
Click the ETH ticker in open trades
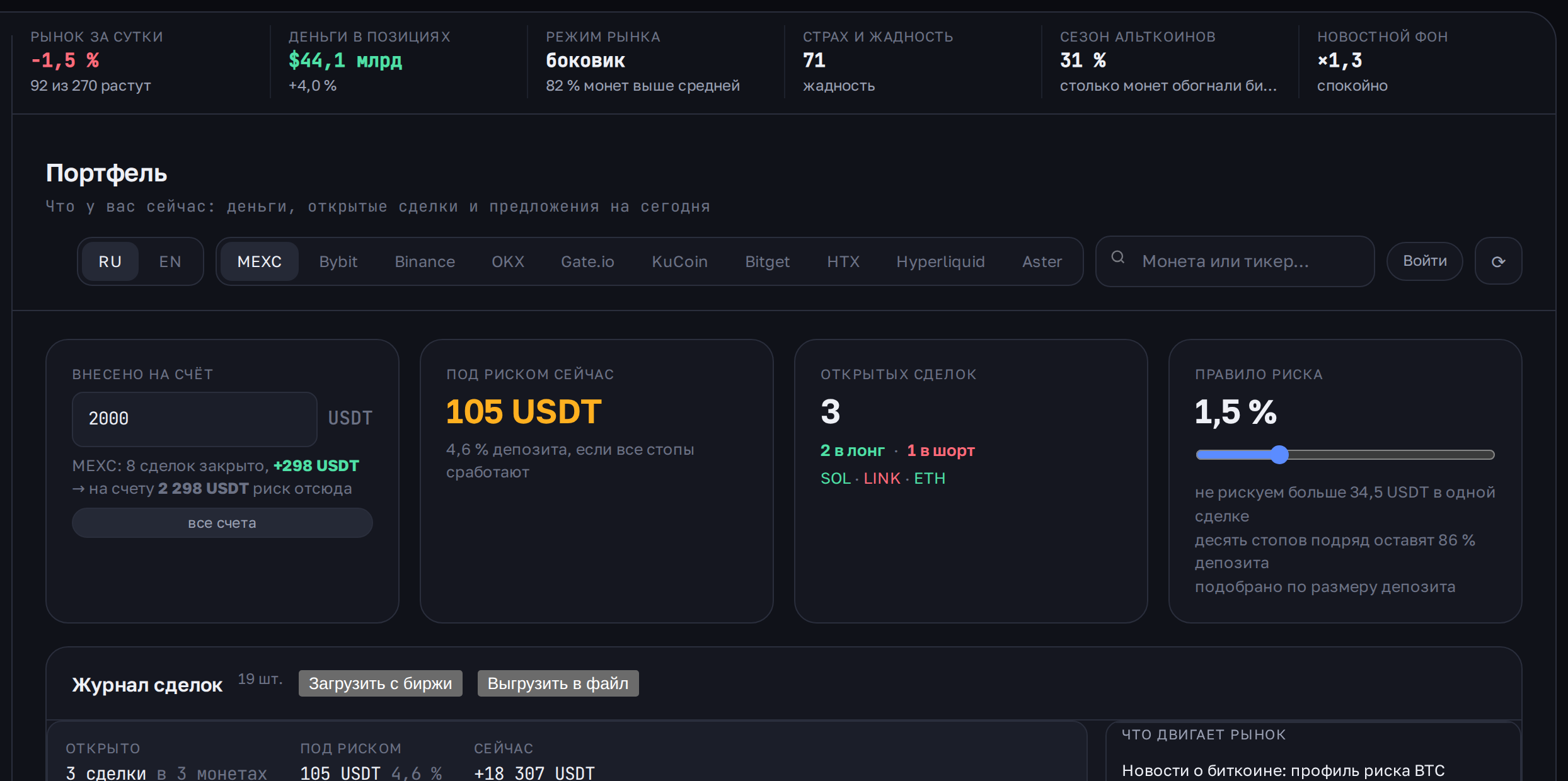click(930, 479)
